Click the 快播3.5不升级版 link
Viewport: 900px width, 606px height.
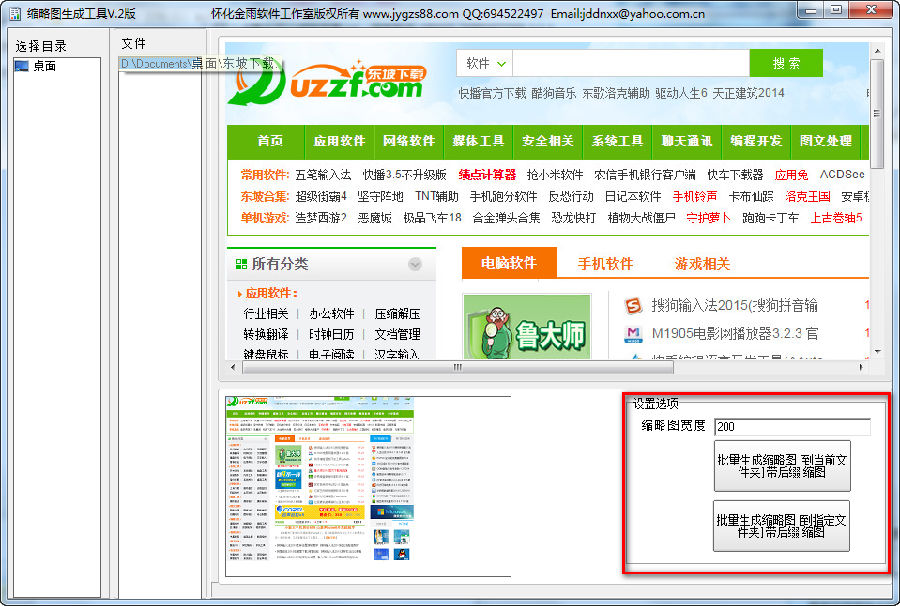coord(404,174)
